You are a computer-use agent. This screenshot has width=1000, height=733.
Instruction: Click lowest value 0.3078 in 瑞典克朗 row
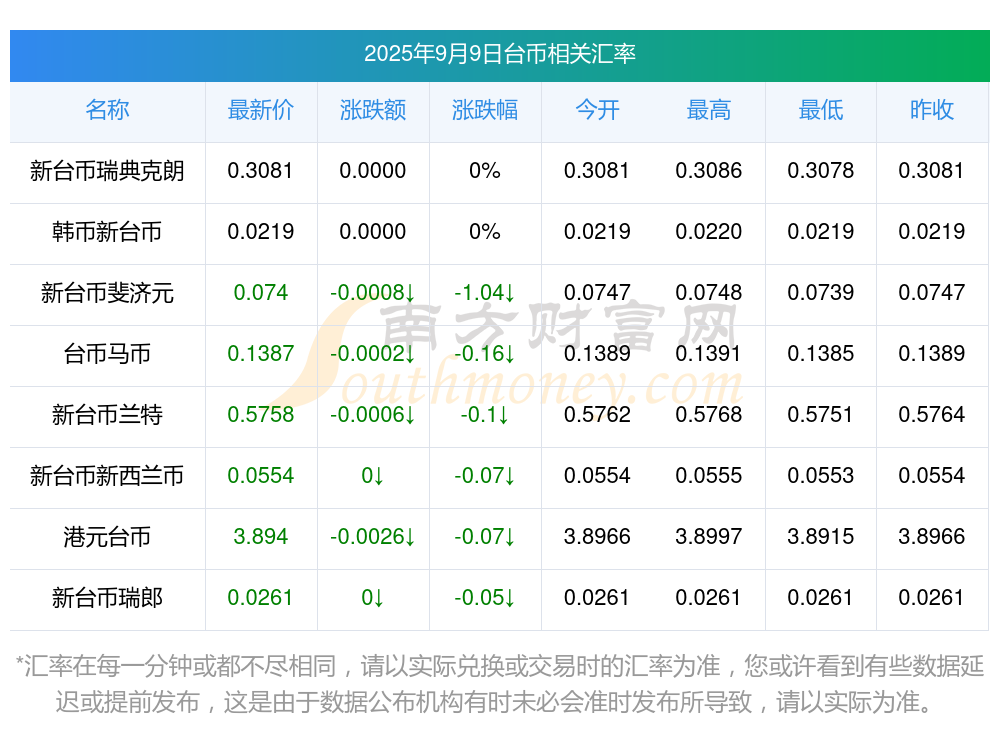(x=821, y=170)
